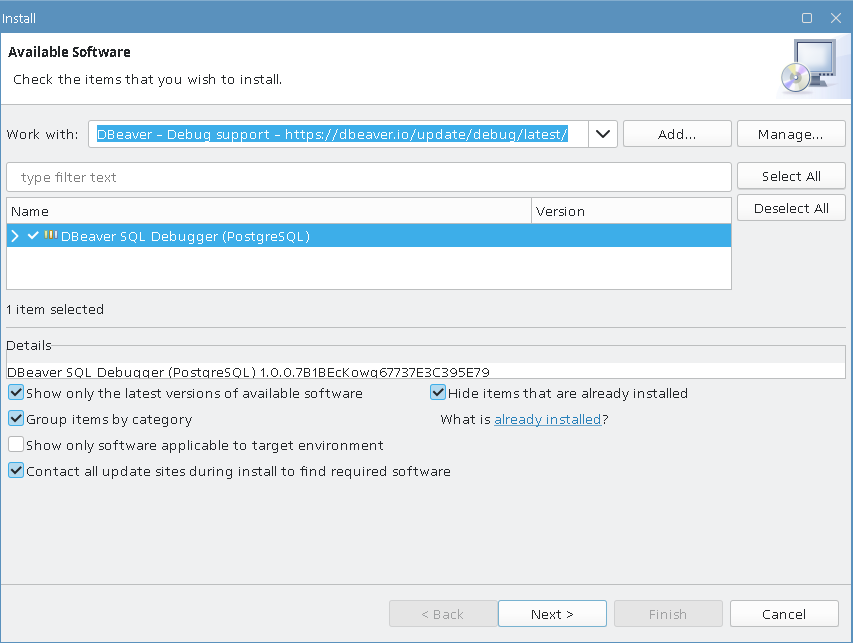
Task: Click the Next > button
Action: pos(552,614)
